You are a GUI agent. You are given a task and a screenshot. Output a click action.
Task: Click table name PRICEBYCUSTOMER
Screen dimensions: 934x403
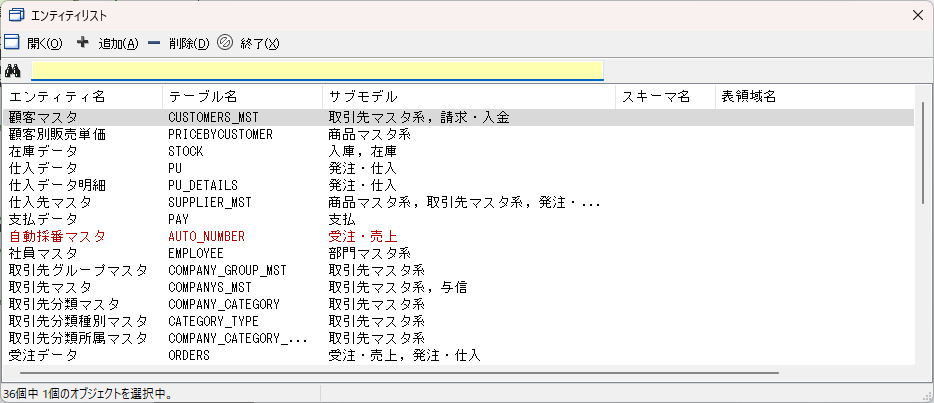tap(220, 135)
